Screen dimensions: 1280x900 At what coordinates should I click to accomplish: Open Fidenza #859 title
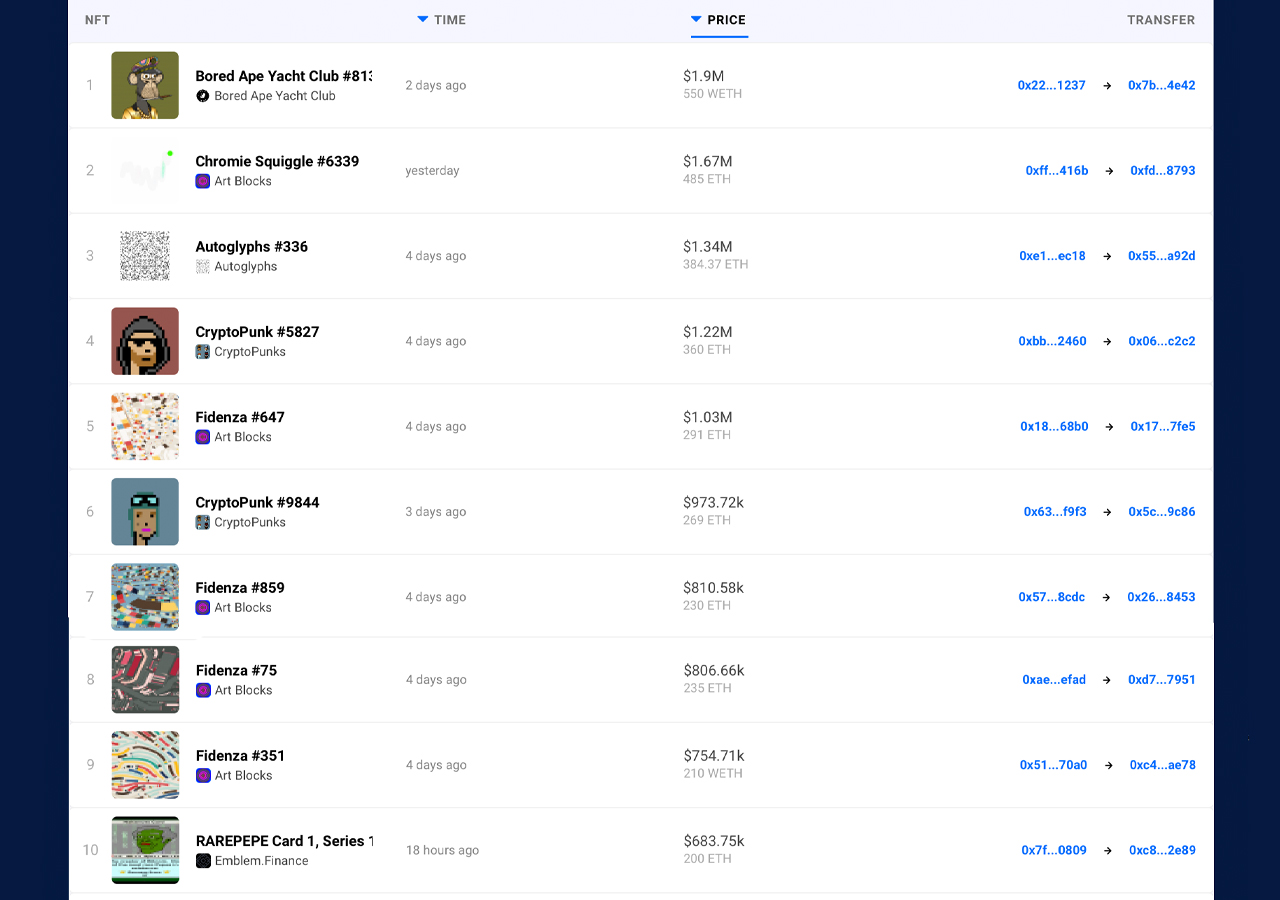click(240, 587)
